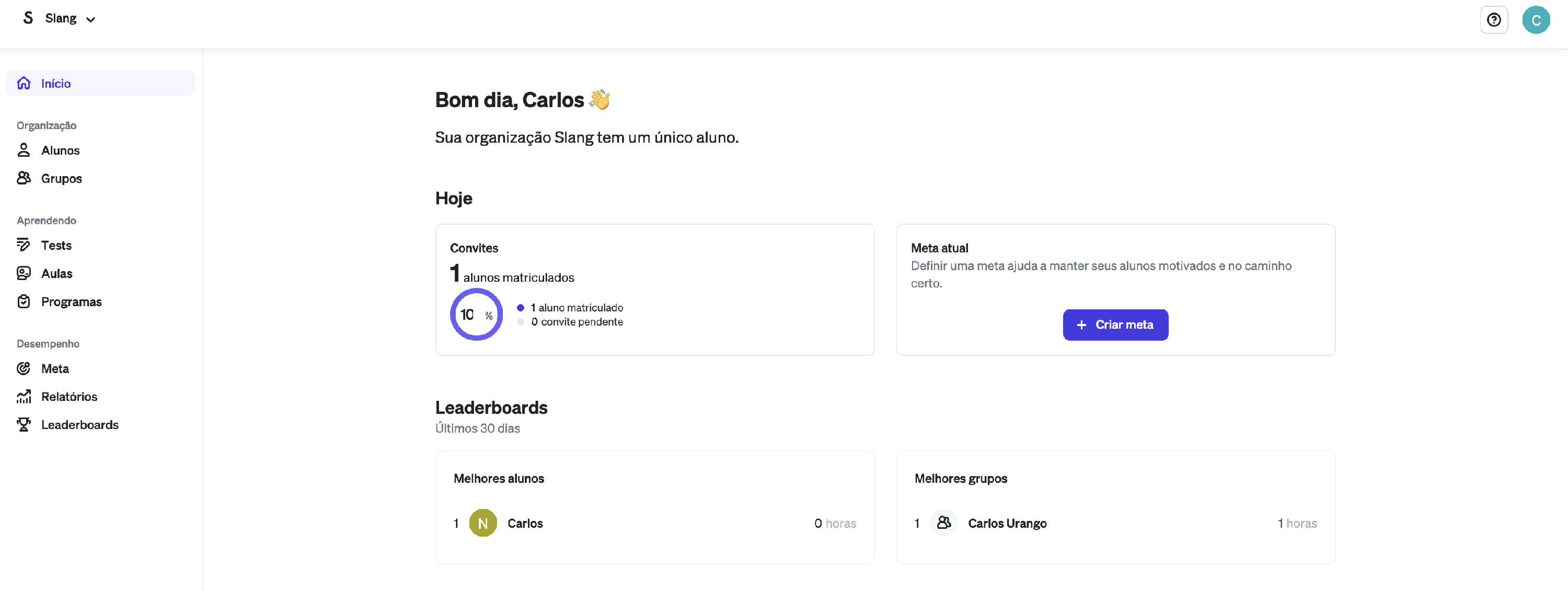
Task: Click the Desempenho sidebar section label
Action: (48, 344)
